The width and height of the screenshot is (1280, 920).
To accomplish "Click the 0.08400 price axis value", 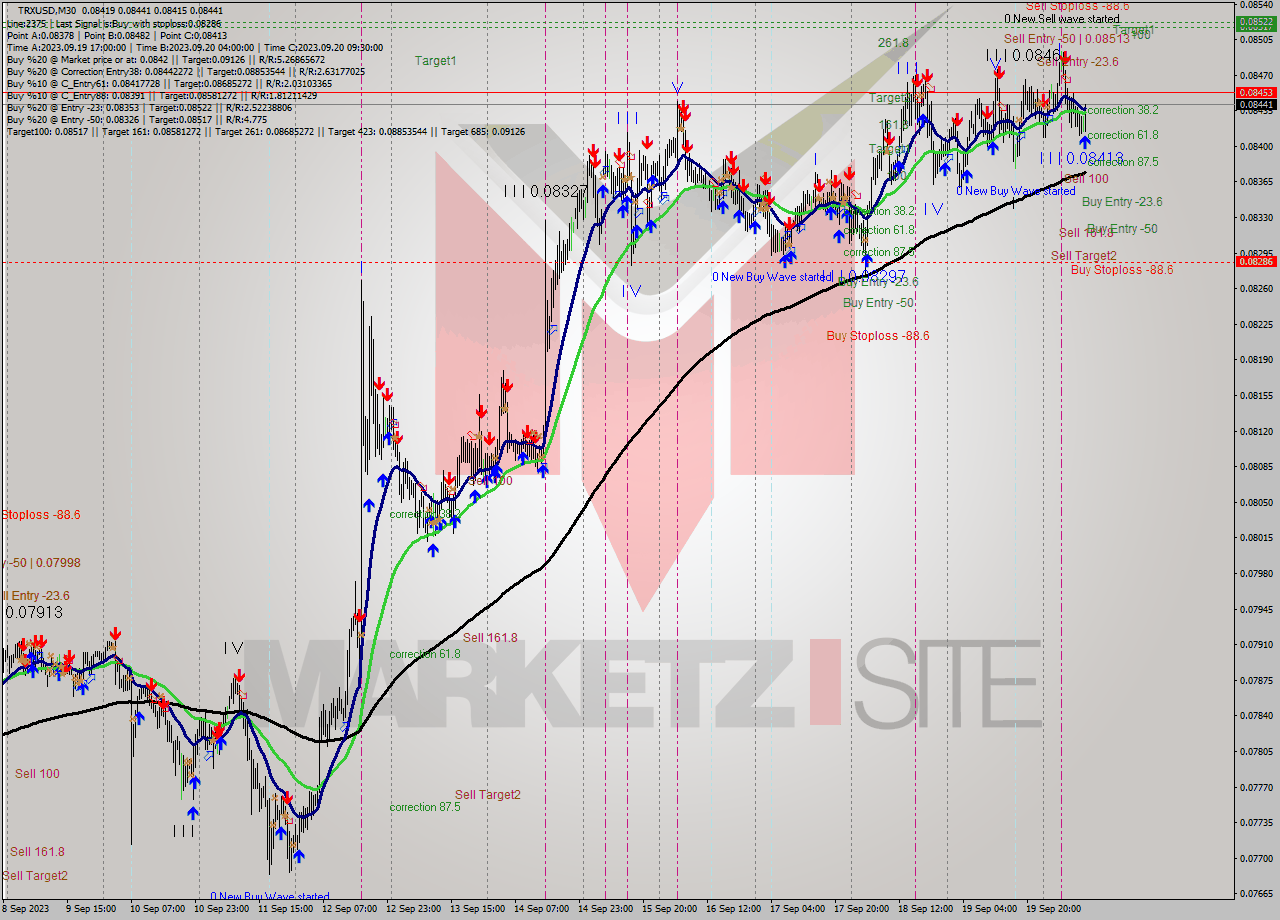I will coord(1256,146).
